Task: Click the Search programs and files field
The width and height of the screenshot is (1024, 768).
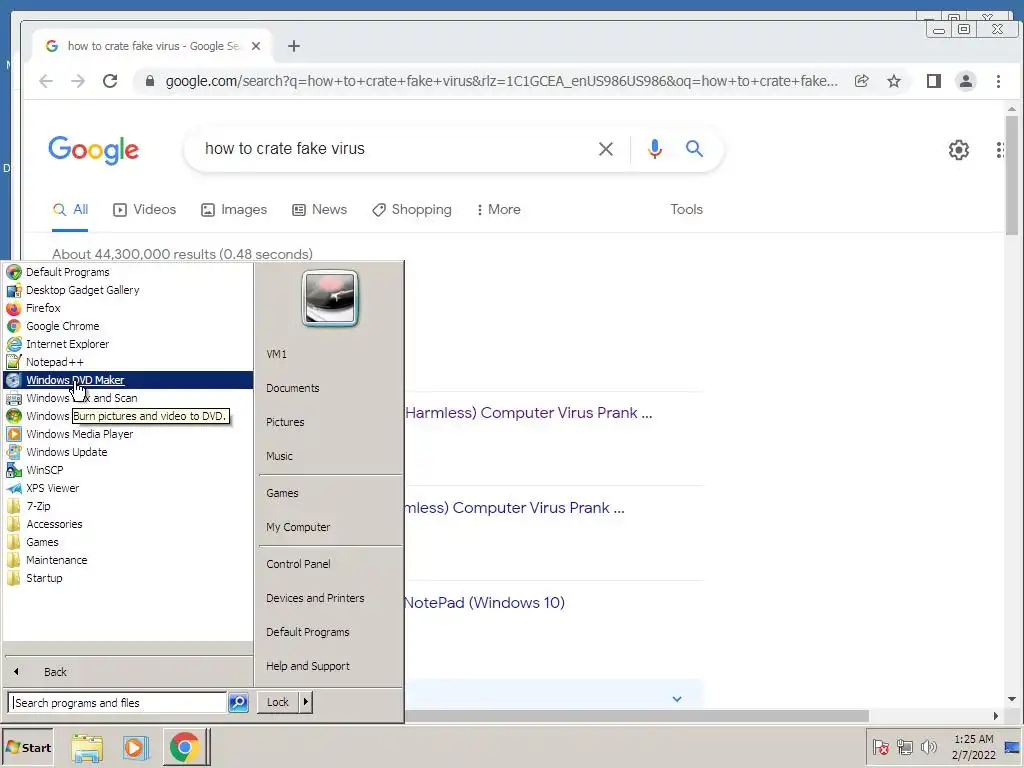Action: [118, 703]
